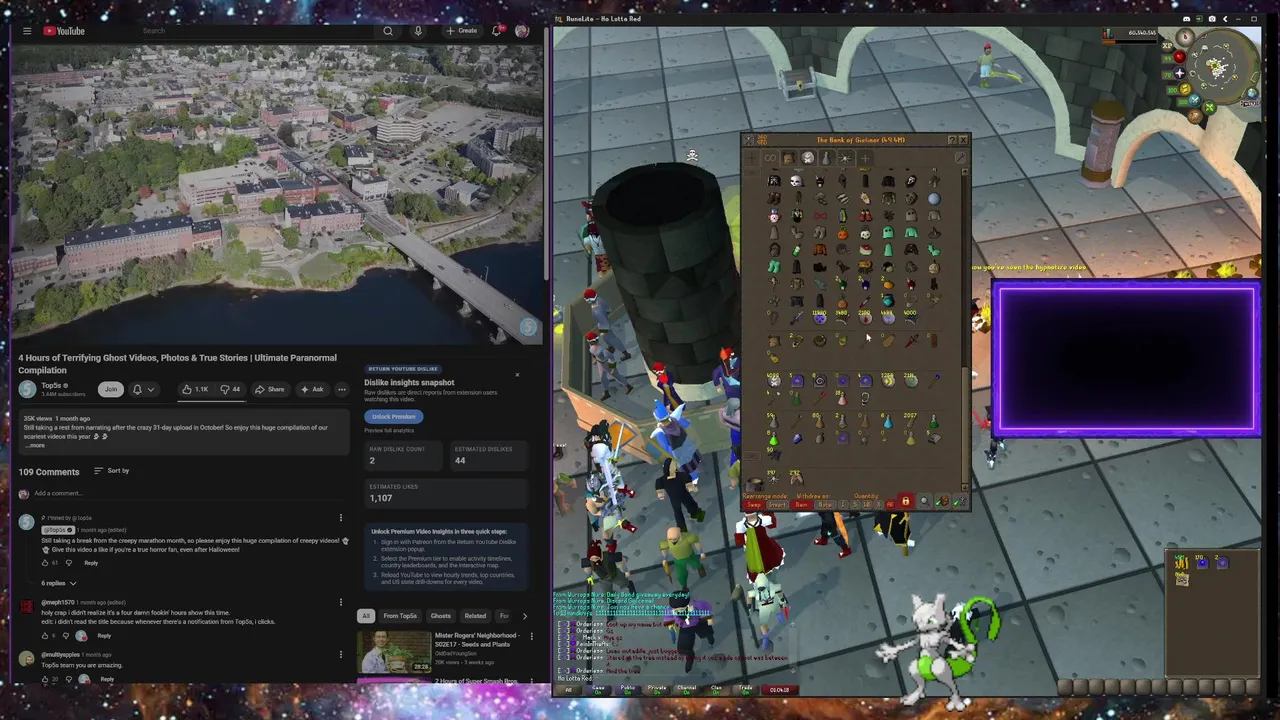Open the Mister Rogers' Neighborhood video thumbnail
Viewport: 1280px width, 720px height.
tap(394, 651)
